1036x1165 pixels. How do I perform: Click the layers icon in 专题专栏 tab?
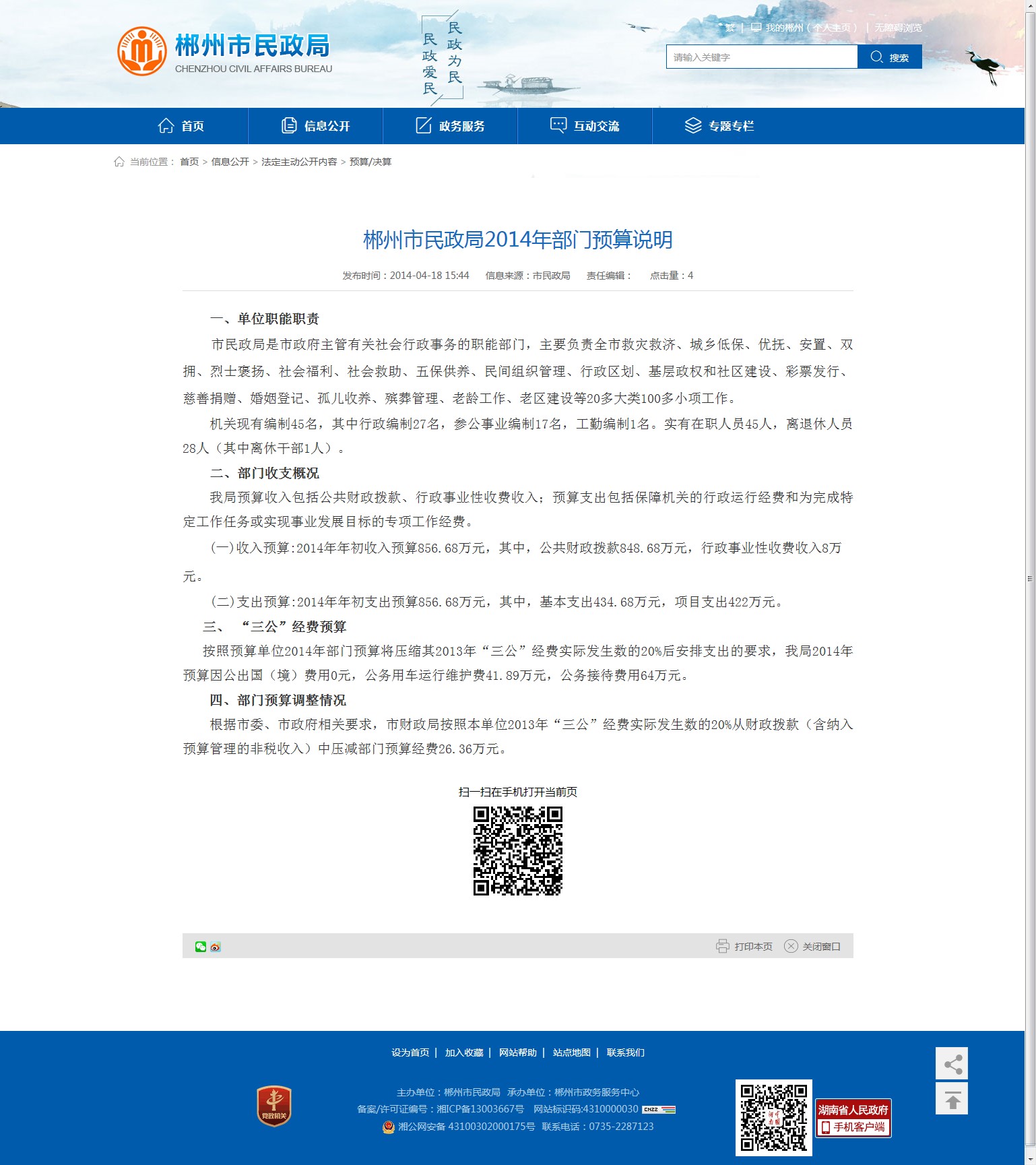pyautogui.click(x=693, y=125)
